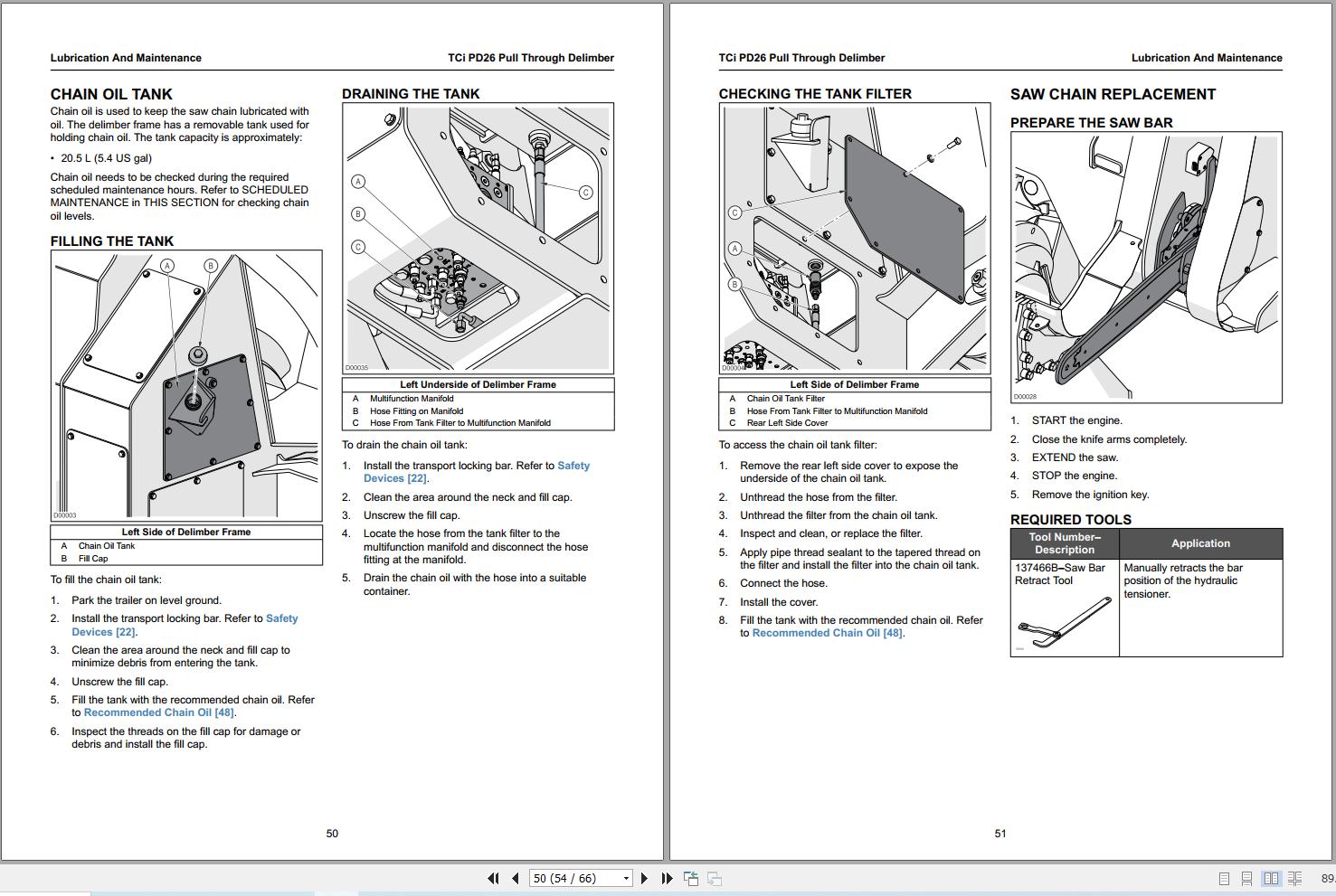
Task: Select page 50 of the manual
Action: 332,833
